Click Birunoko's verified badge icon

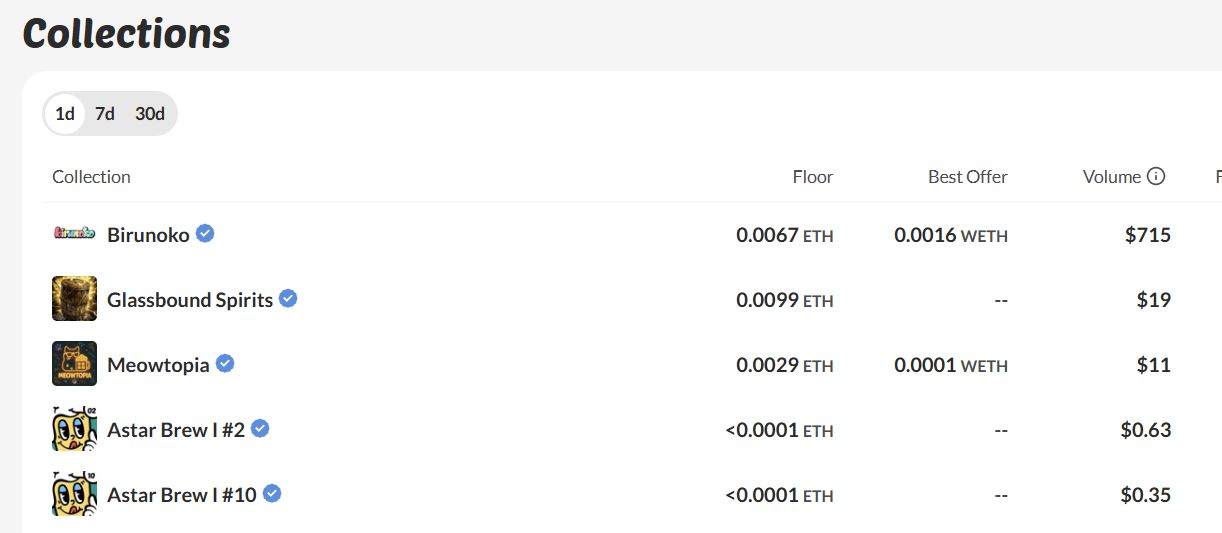(x=205, y=234)
